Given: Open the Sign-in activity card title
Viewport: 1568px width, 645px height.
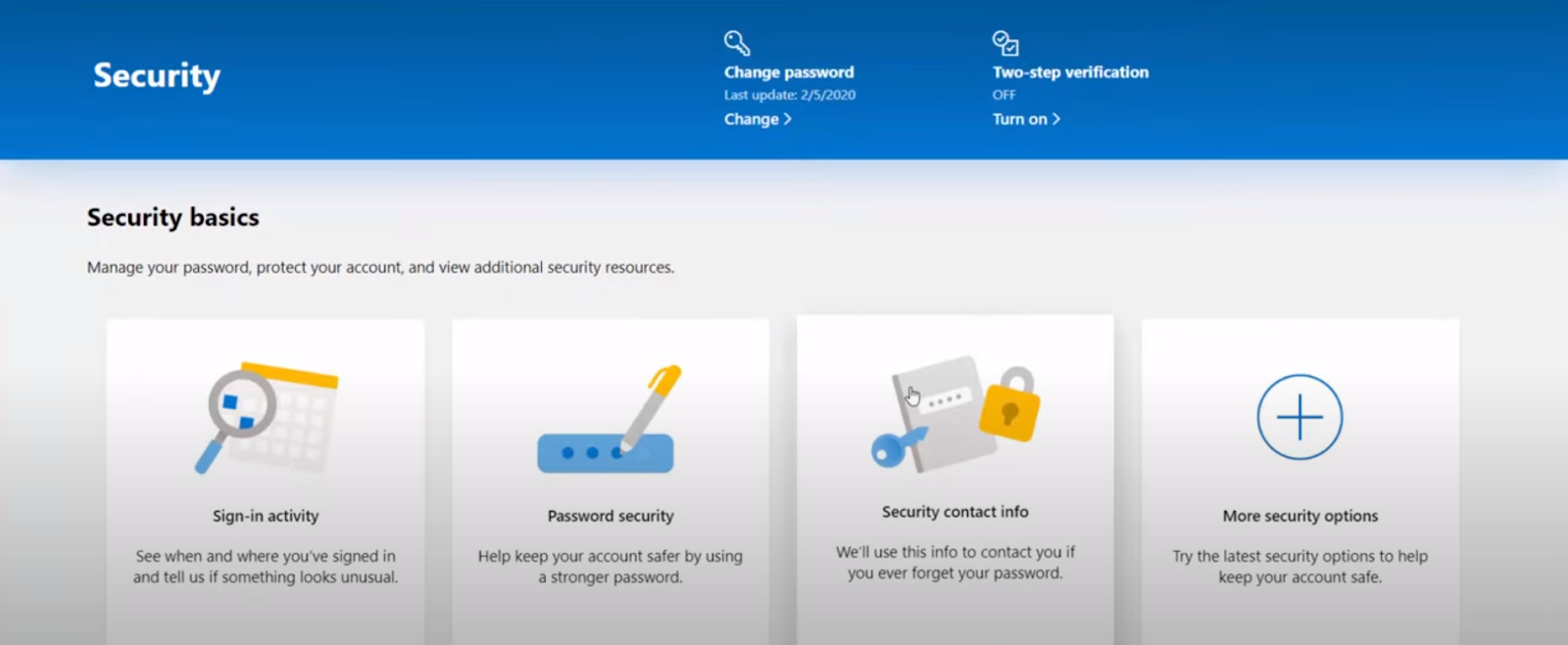Looking at the screenshot, I should click(x=266, y=516).
